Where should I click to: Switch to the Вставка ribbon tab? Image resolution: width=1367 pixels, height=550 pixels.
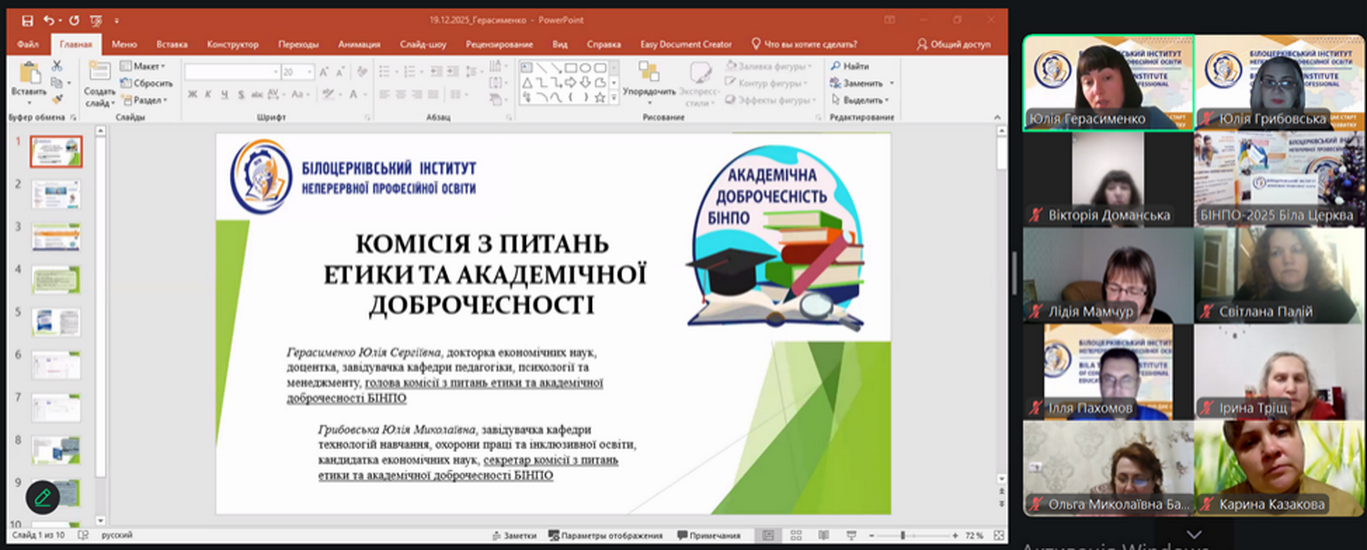pyautogui.click(x=172, y=44)
